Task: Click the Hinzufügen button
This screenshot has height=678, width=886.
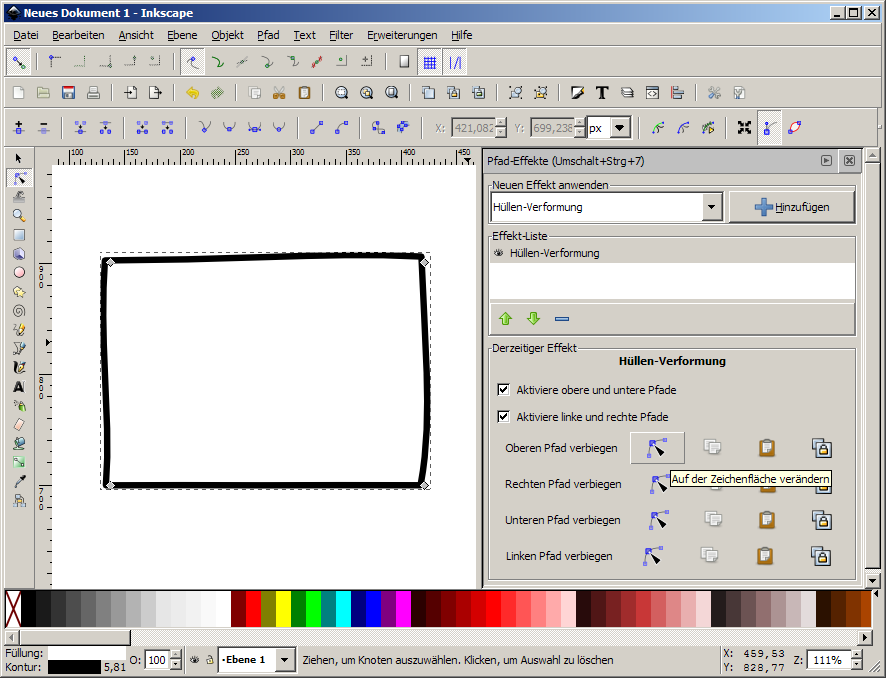Action: [792, 207]
